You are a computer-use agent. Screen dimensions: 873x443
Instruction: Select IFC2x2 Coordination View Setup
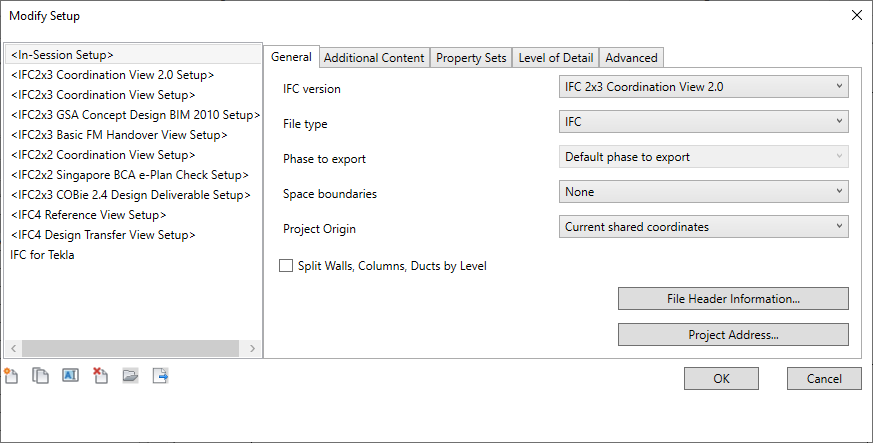click(133, 155)
